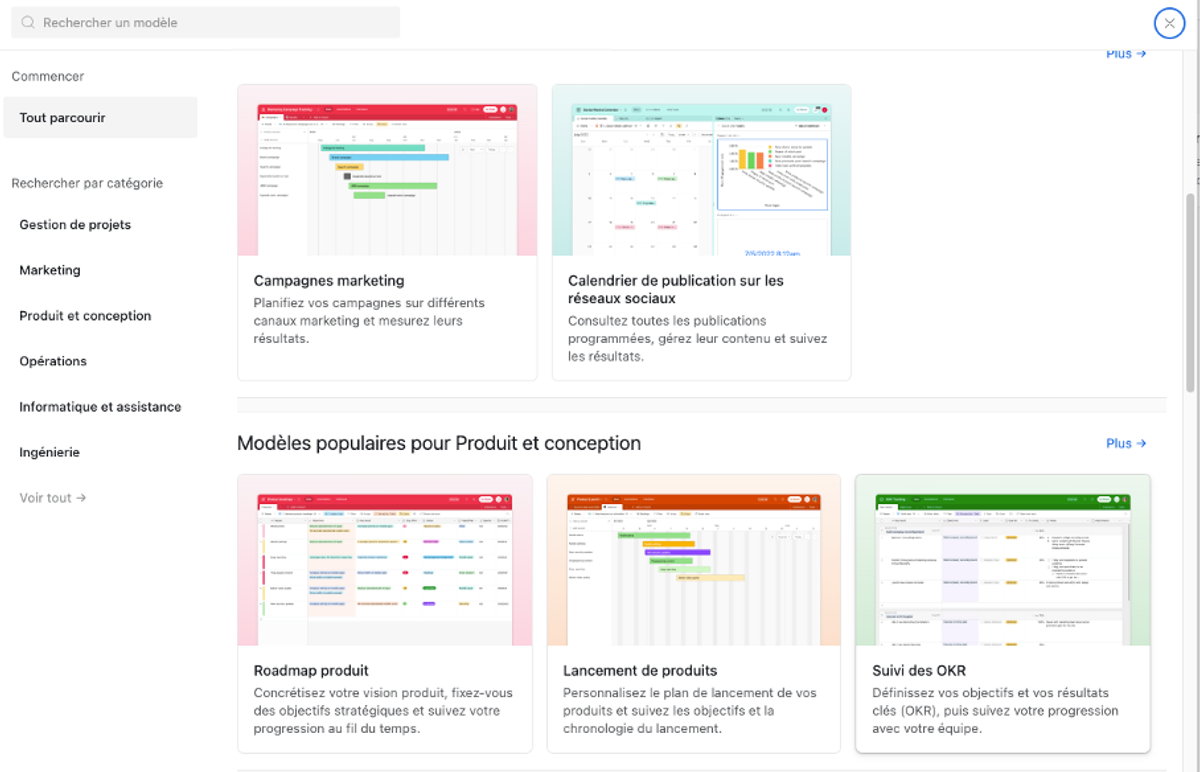Click the search magnifier icon
The width and height of the screenshot is (1200, 772).
(x=28, y=22)
